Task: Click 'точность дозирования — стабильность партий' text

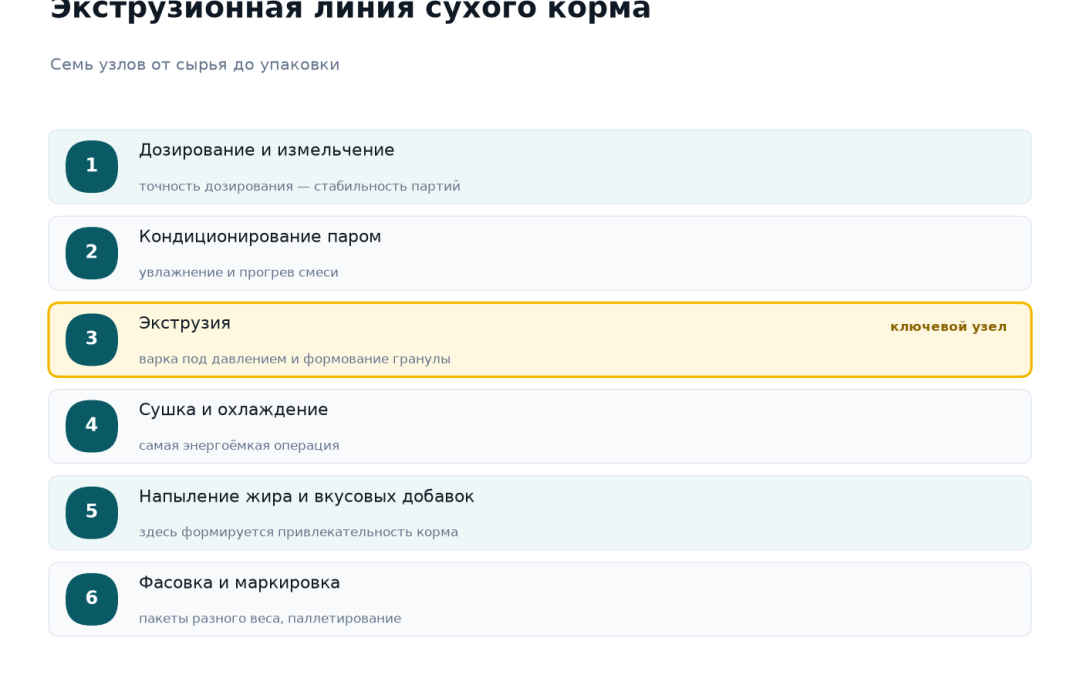Action: pyautogui.click(x=300, y=186)
